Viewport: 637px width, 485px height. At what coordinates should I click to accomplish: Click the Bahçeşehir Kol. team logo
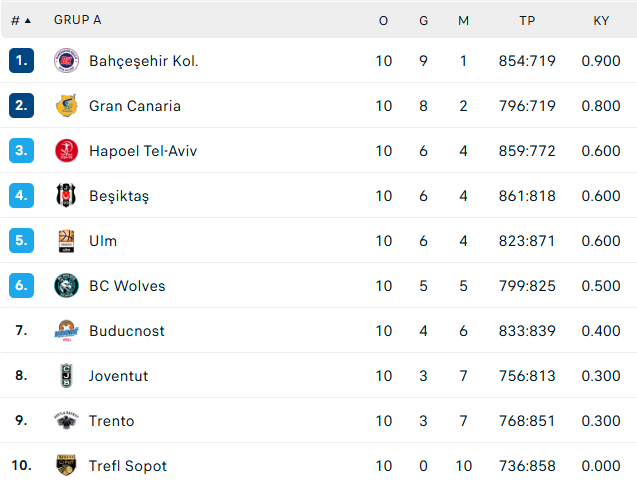click(66, 61)
